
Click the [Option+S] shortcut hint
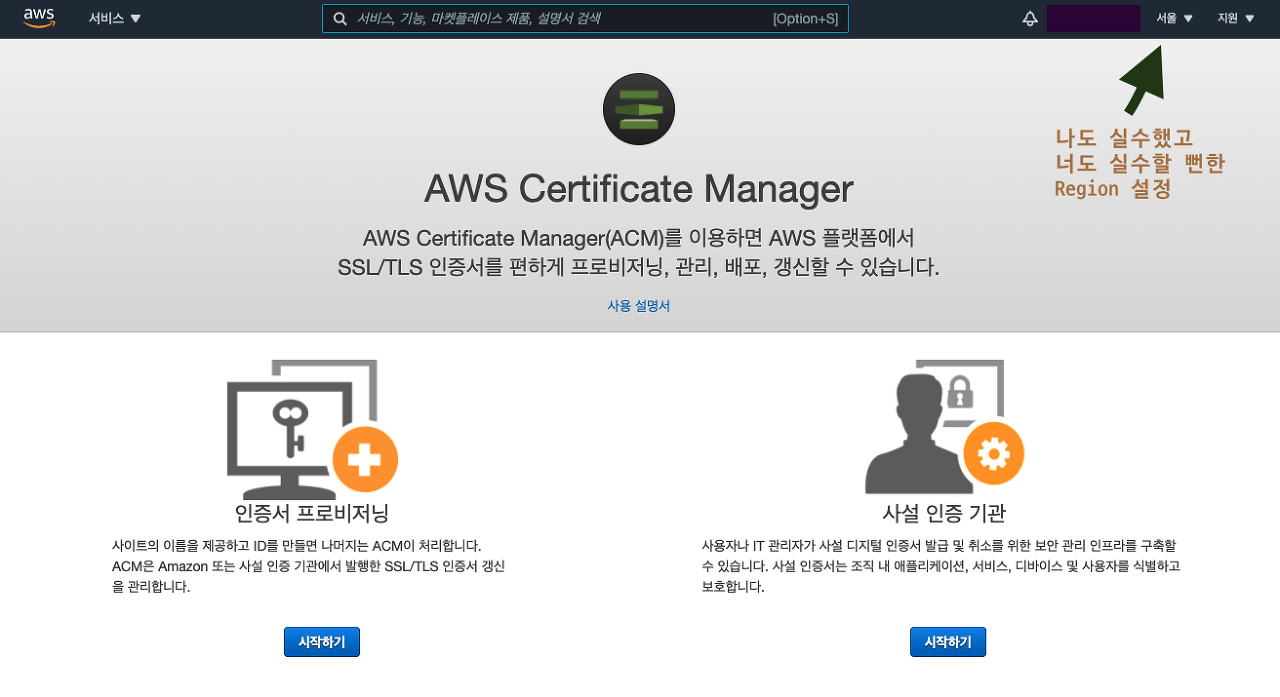(x=805, y=19)
